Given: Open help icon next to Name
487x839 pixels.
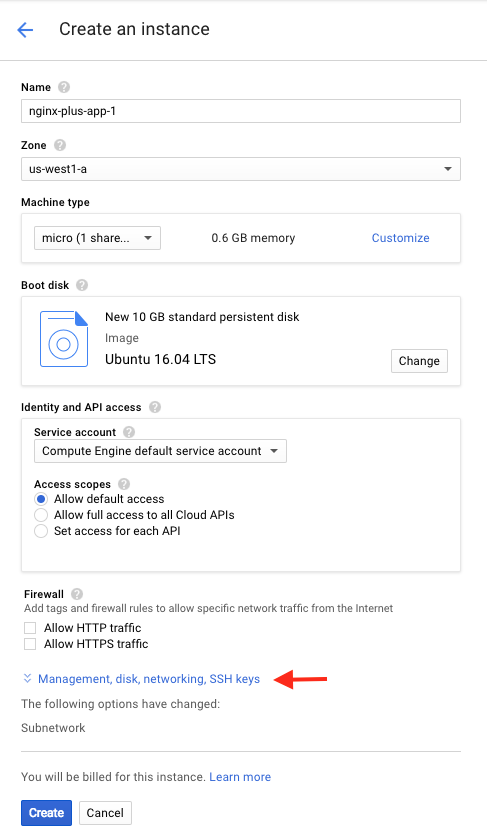Looking at the screenshot, I should tap(64, 87).
